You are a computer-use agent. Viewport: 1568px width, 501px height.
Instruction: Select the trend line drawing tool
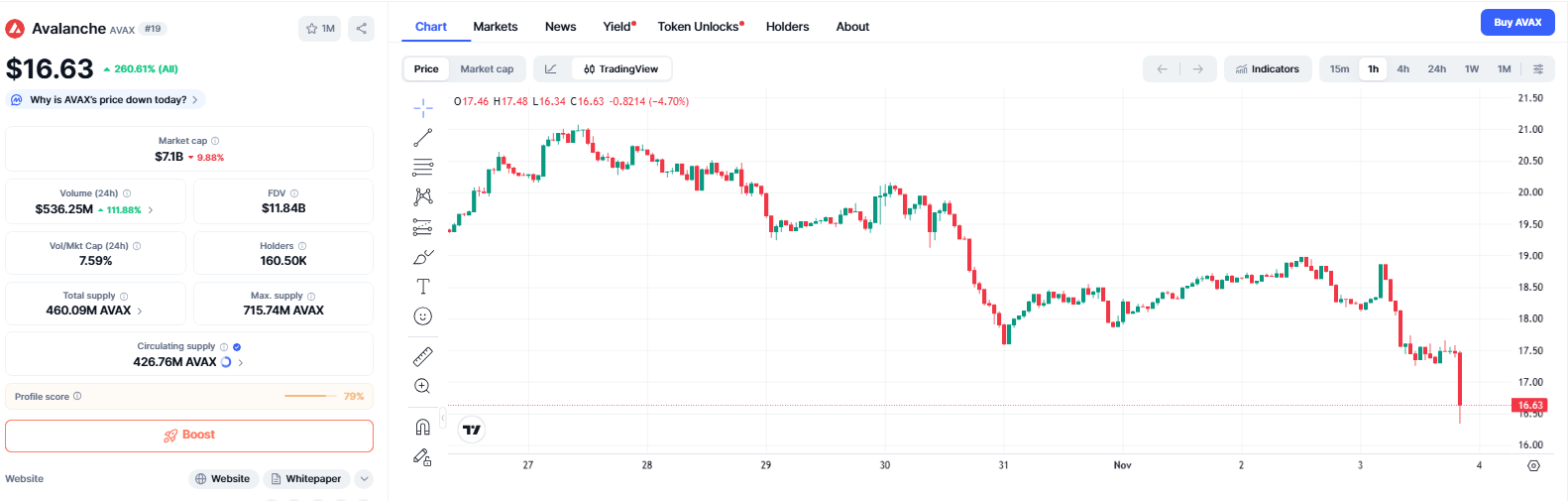[422, 138]
